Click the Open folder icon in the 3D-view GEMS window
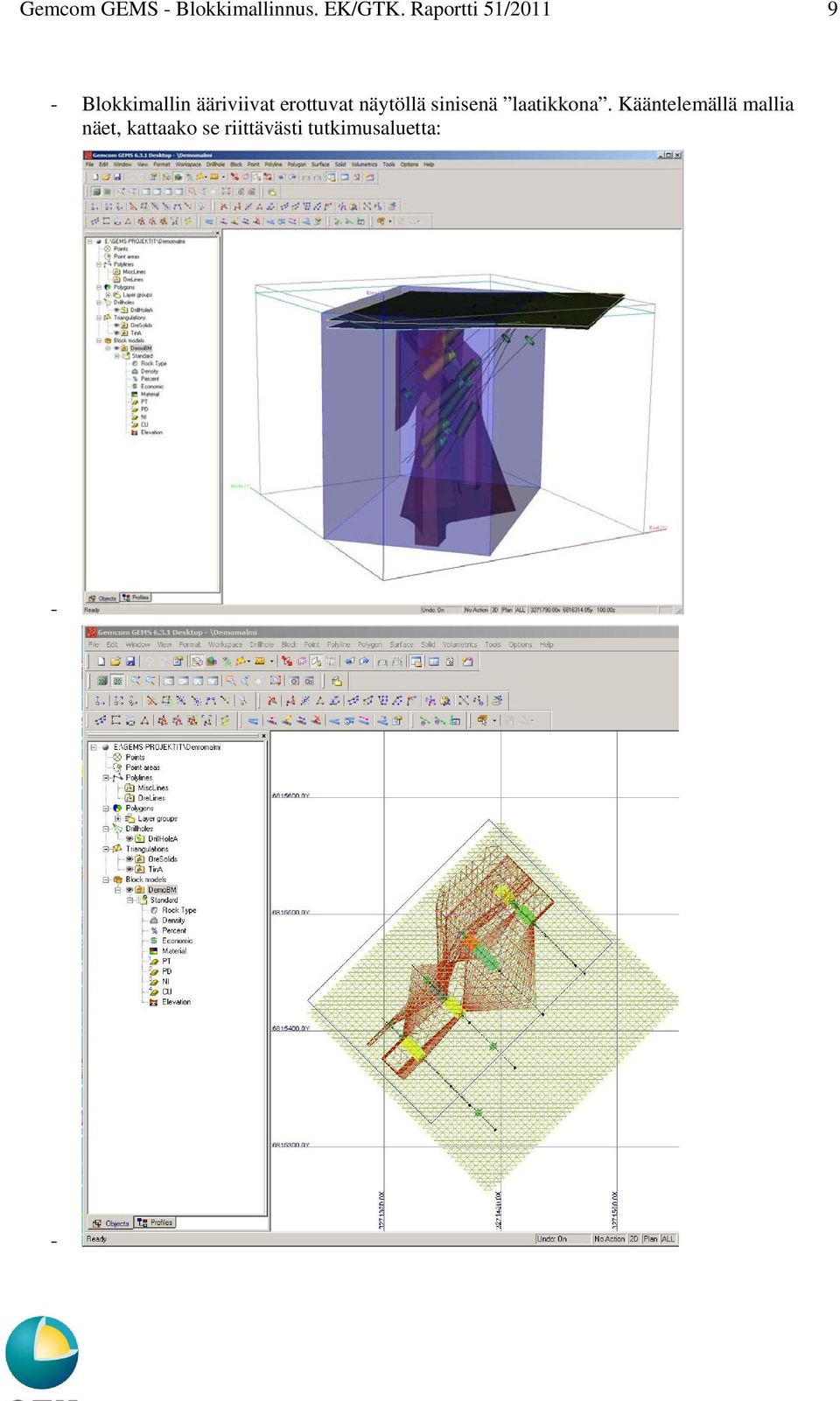840x1401 pixels. tap(105, 177)
